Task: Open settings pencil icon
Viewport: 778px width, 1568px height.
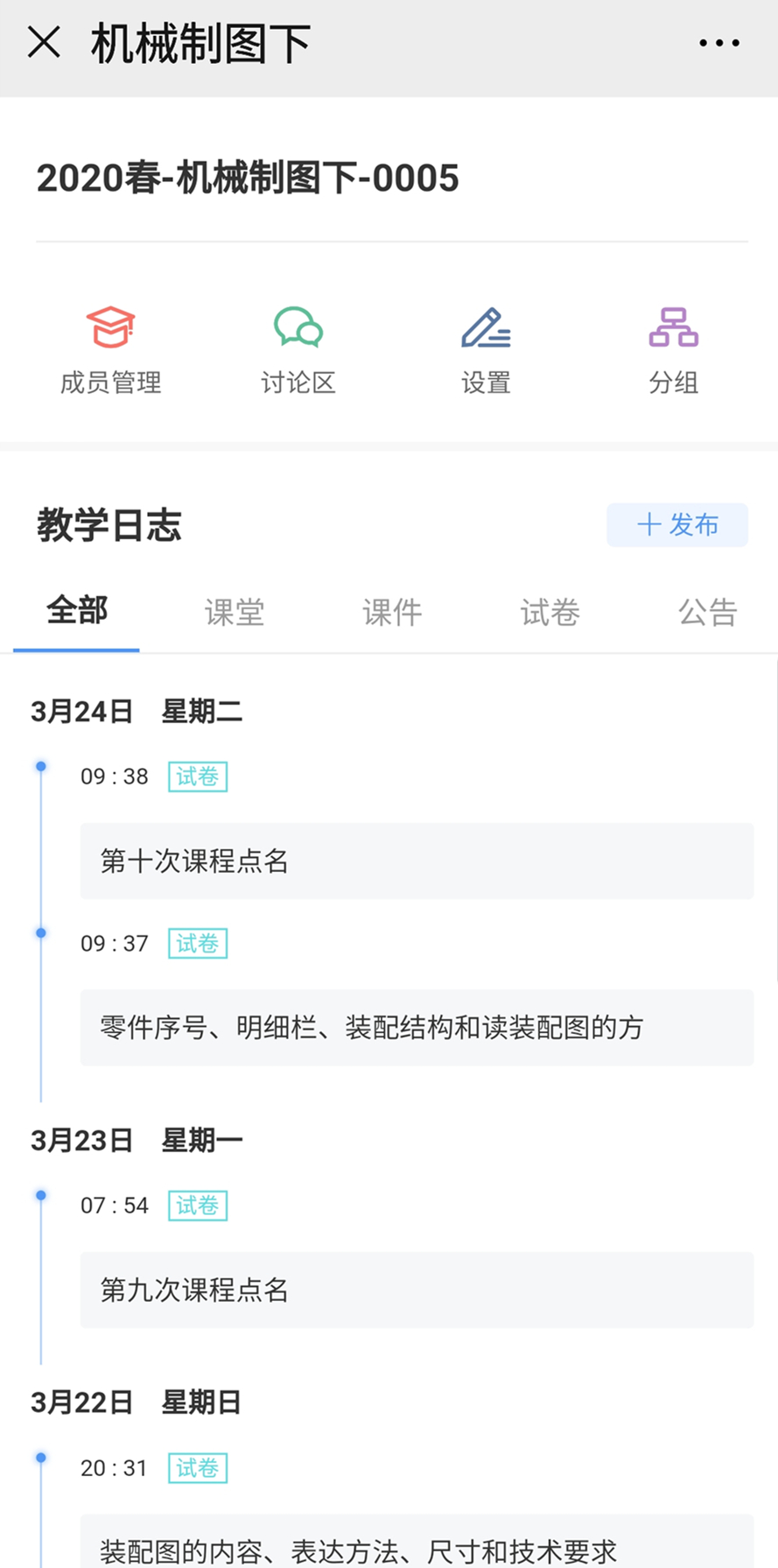Action: click(486, 328)
